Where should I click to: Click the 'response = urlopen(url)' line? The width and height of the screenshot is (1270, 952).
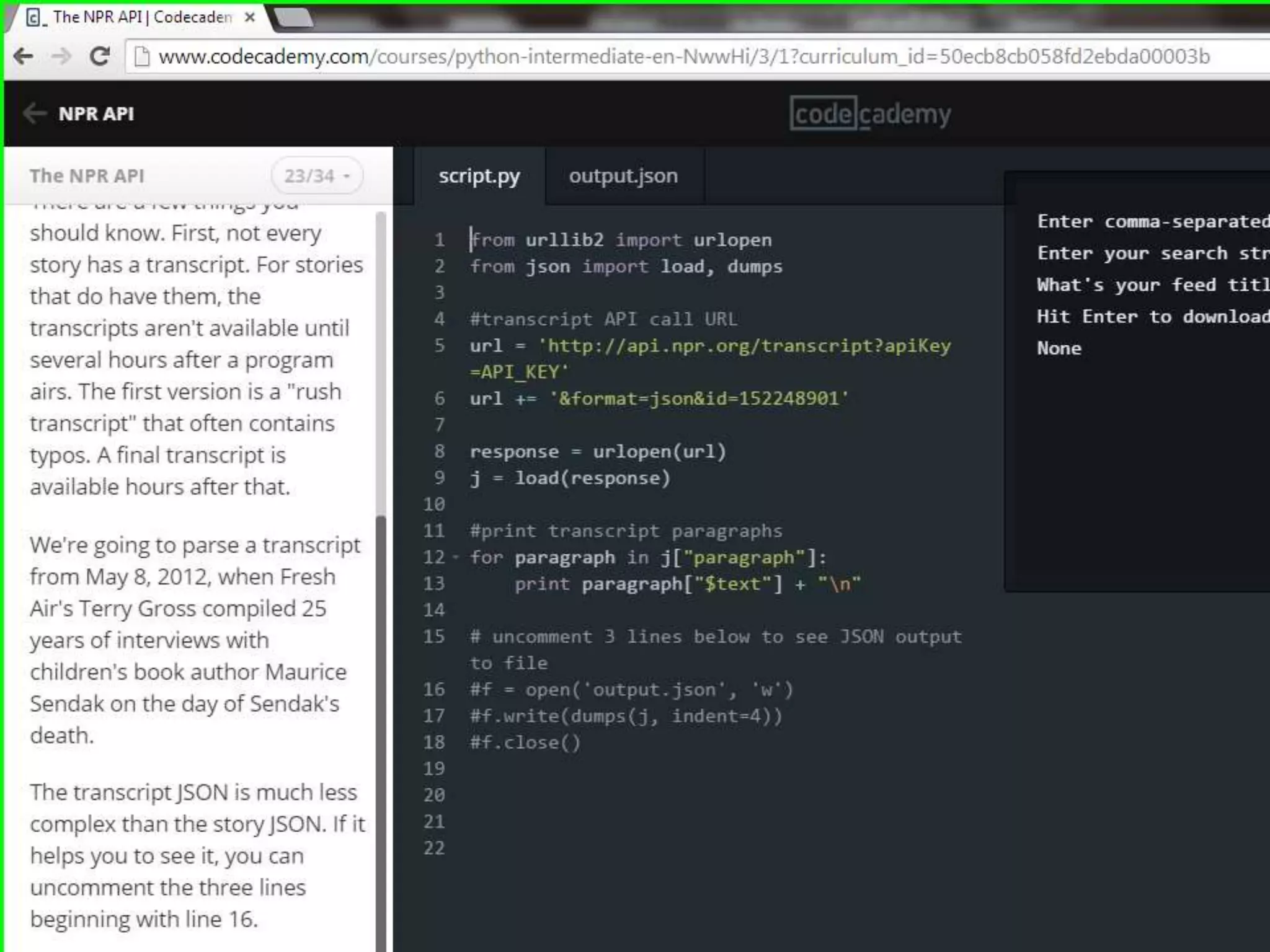[598, 451]
